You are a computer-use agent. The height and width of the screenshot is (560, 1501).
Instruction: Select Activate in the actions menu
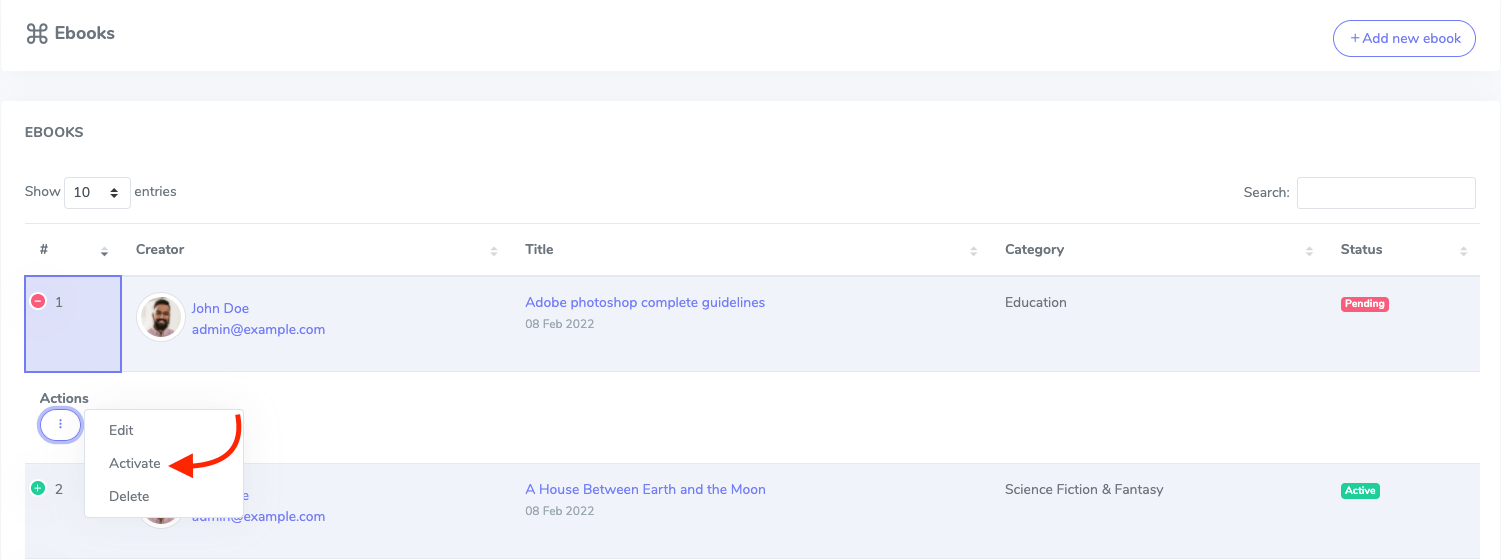tap(135, 463)
